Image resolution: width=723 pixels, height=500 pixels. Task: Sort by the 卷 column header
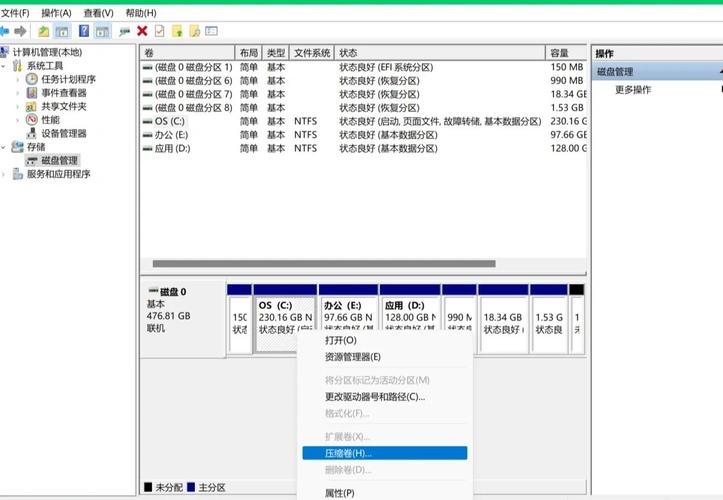point(188,53)
